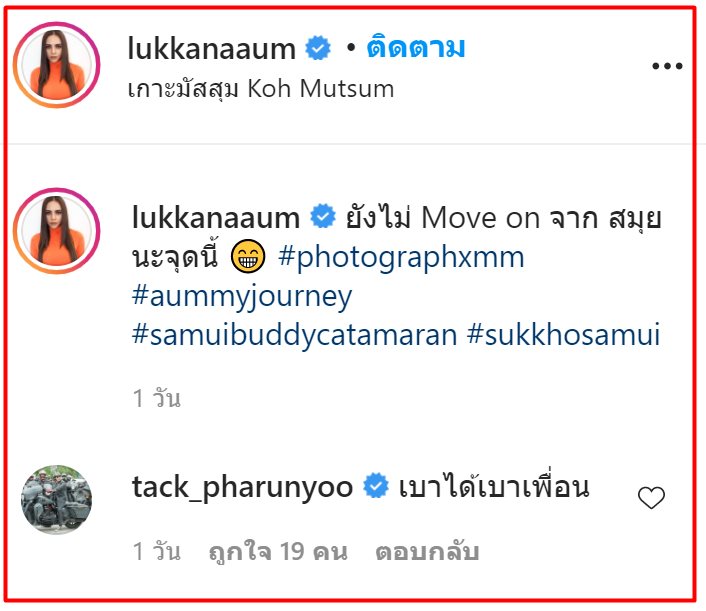This screenshot has width=706, height=611.
Task: Click verified badge next to tack_pharunyoo
Action: click(376, 485)
